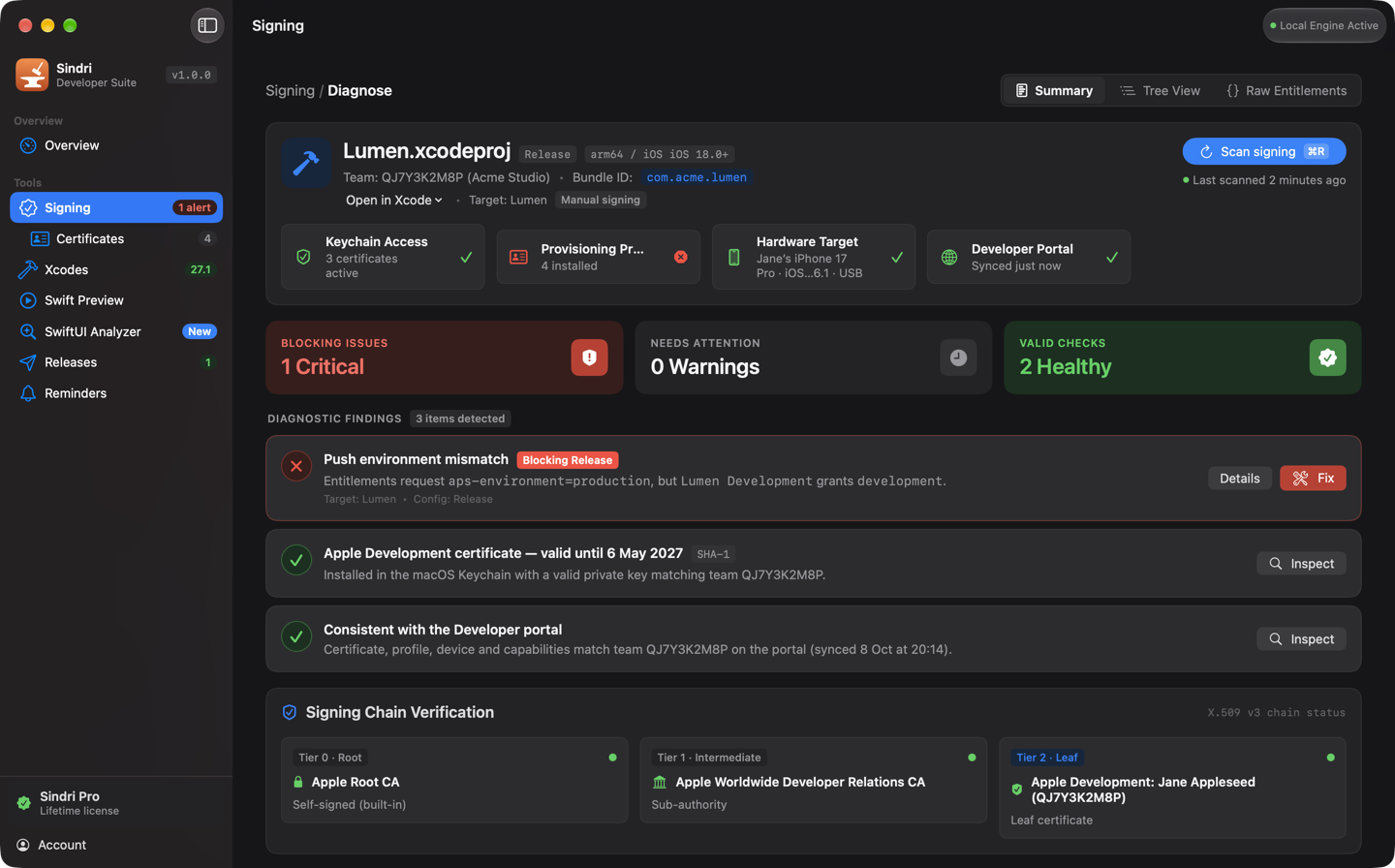This screenshot has width=1395, height=868.
Task: Click the Sindri app logo
Action: [x=32, y=75]
